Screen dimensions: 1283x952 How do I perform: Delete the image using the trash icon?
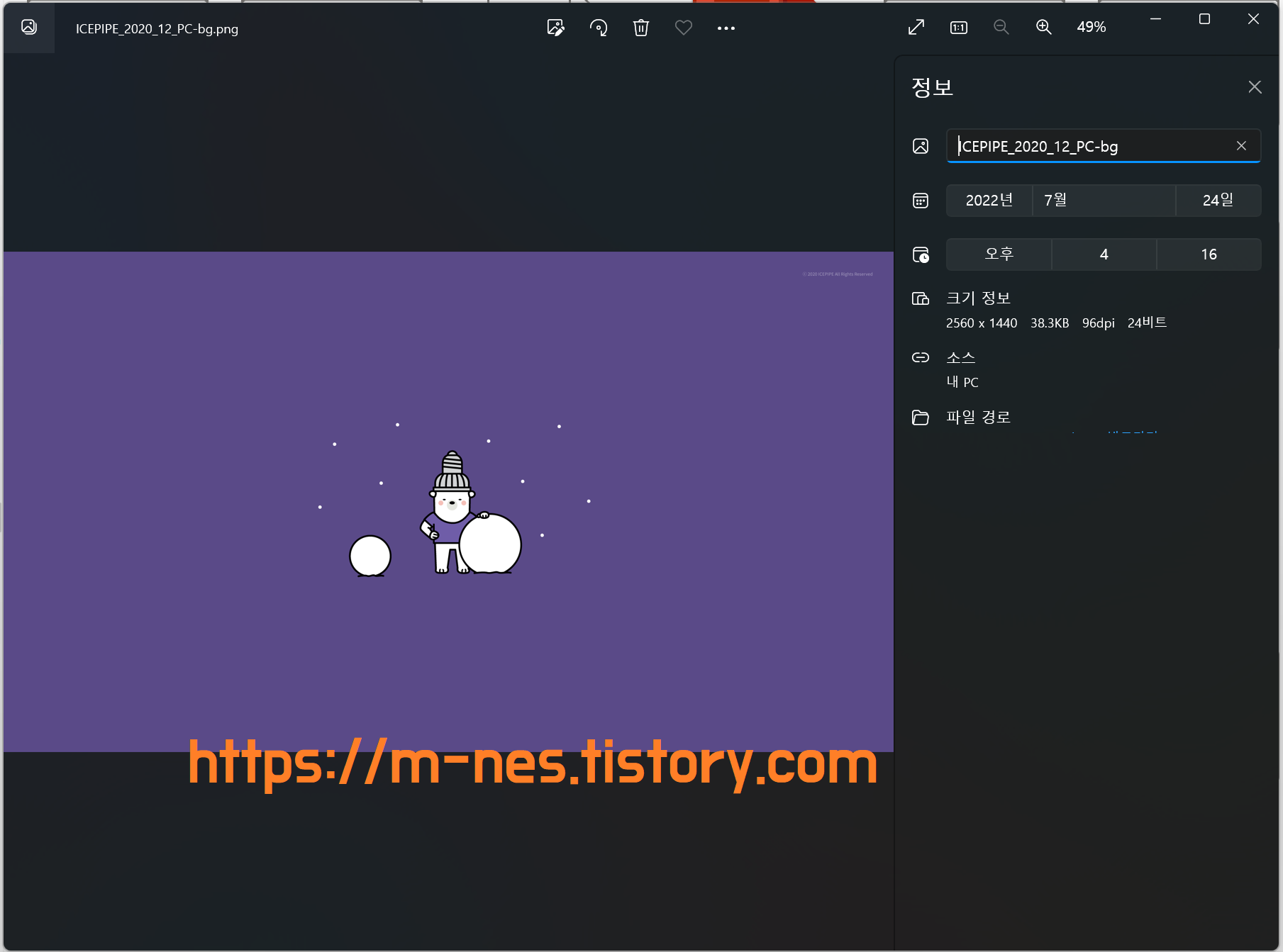click(x=641, y=28)
